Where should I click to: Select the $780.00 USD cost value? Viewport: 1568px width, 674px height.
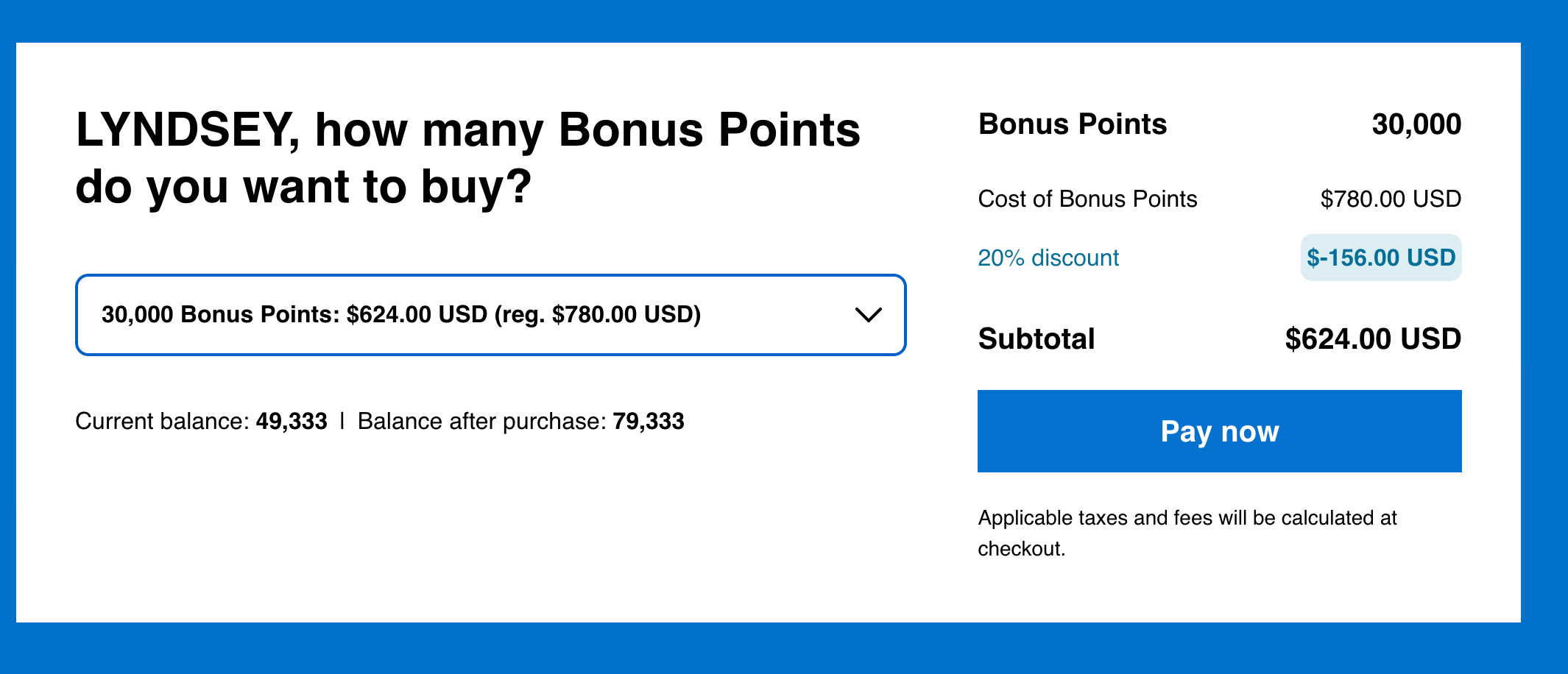1390,198
